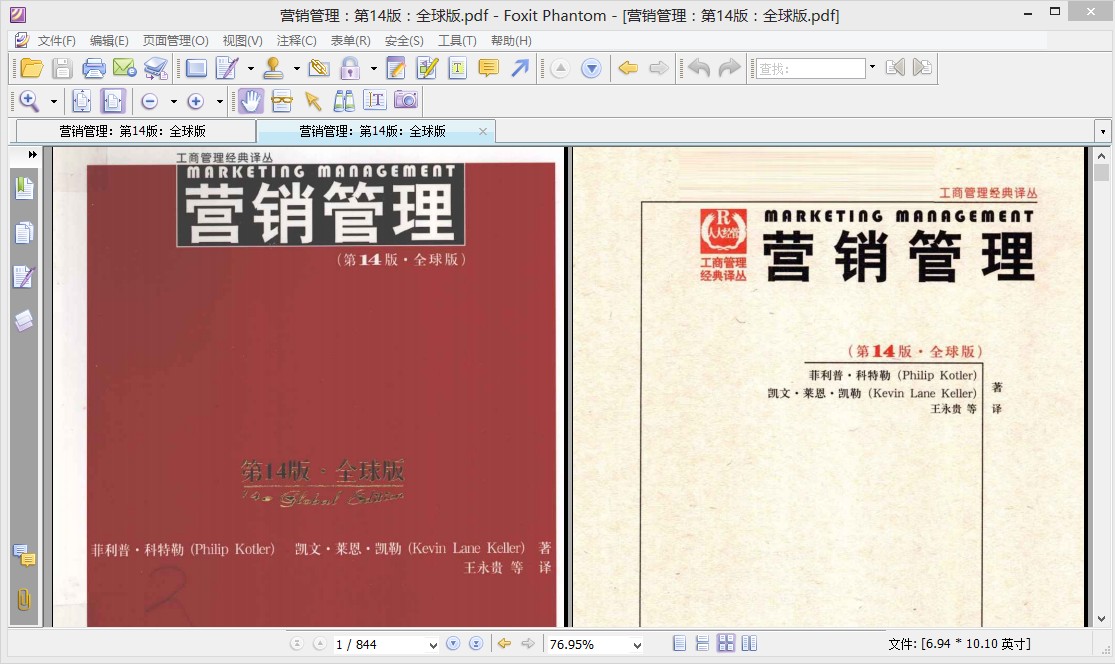1115x664 pixels.
Task: Toggle continuous facing layout in status bar
Action: coord(726,644)
